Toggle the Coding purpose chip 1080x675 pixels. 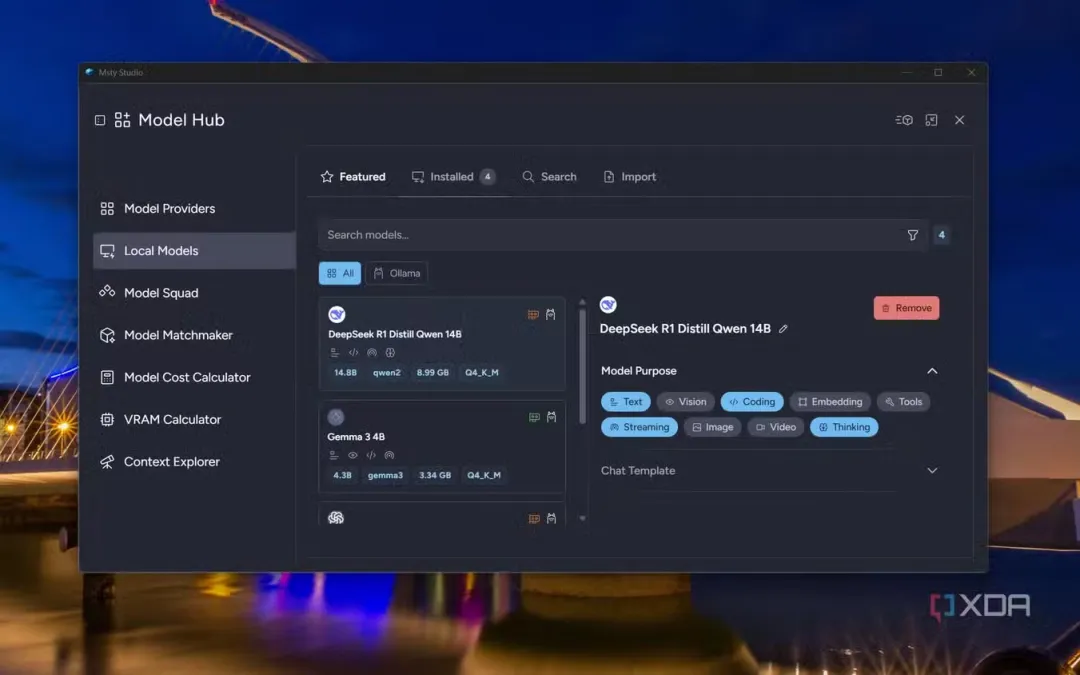point(752,402)
